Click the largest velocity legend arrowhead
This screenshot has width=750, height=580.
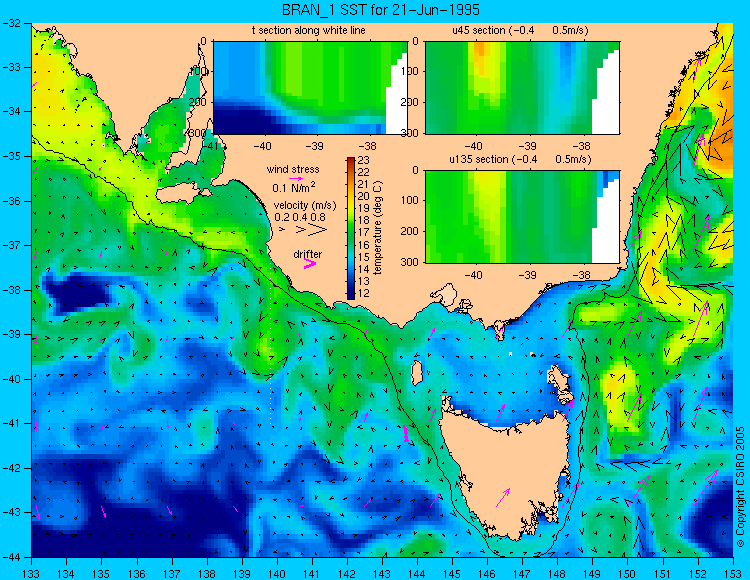click(x=317, y=230)
